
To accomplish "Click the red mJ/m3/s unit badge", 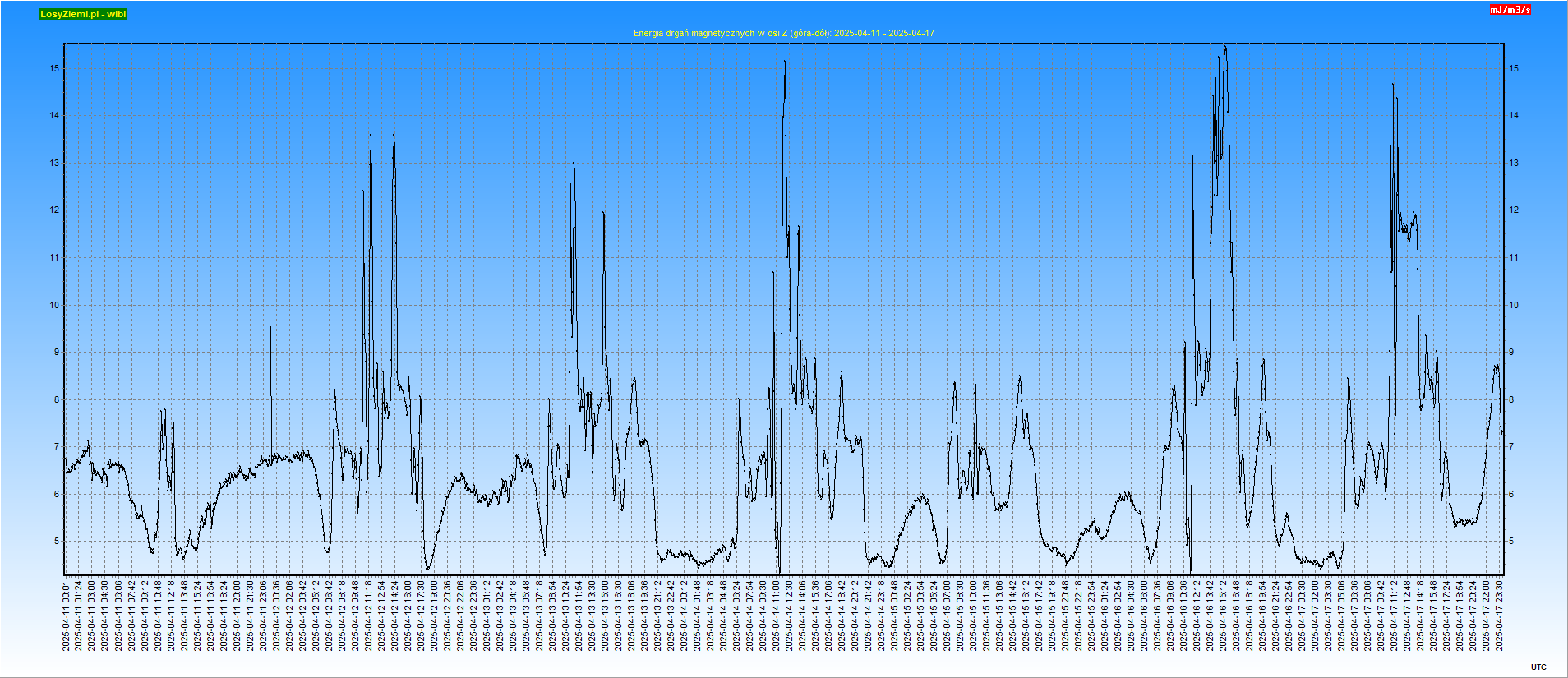I will pos(1510,10).
